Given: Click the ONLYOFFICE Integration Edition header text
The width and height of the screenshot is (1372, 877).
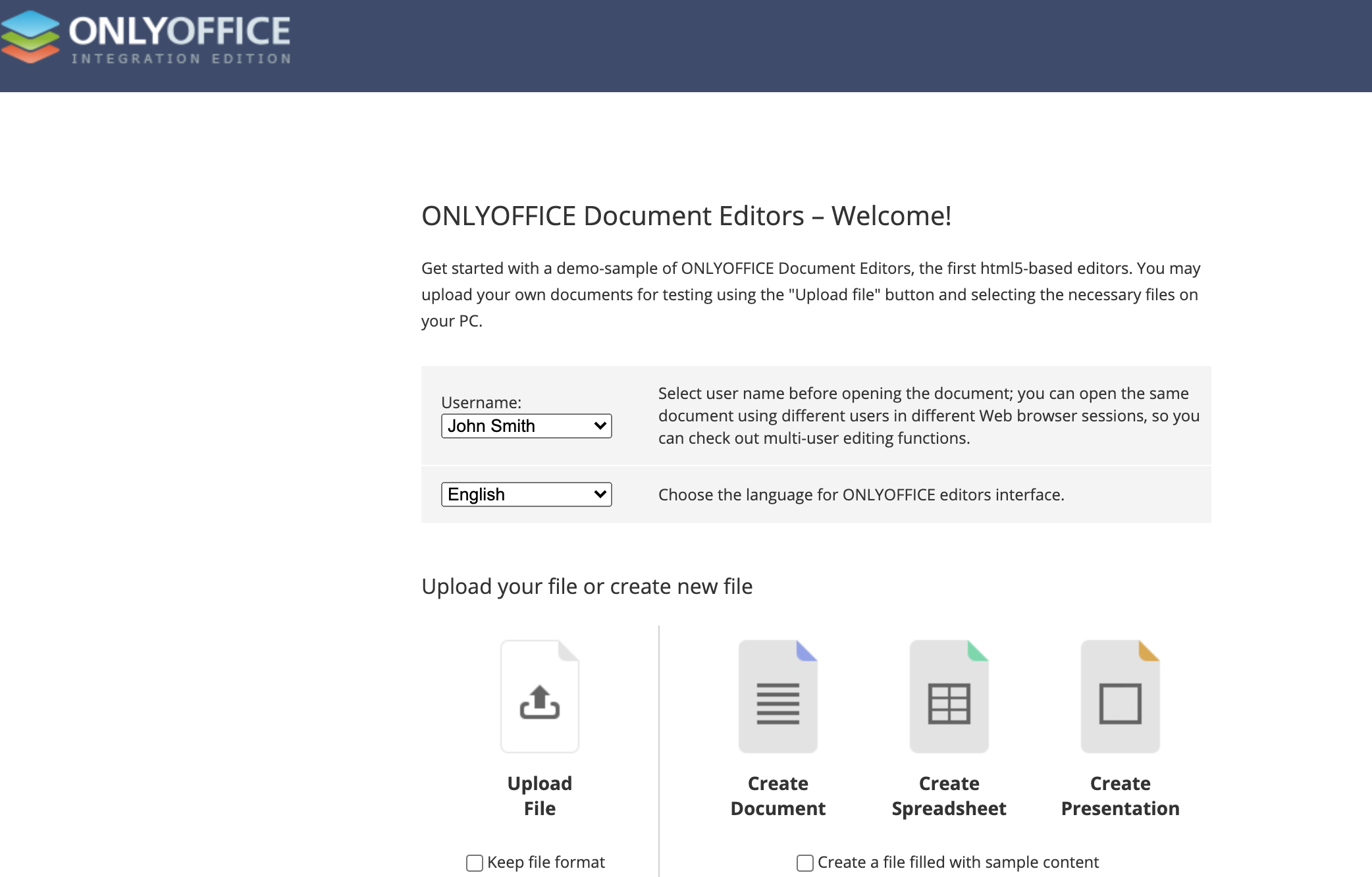Looking at the screenshot, I should [178, 36].
